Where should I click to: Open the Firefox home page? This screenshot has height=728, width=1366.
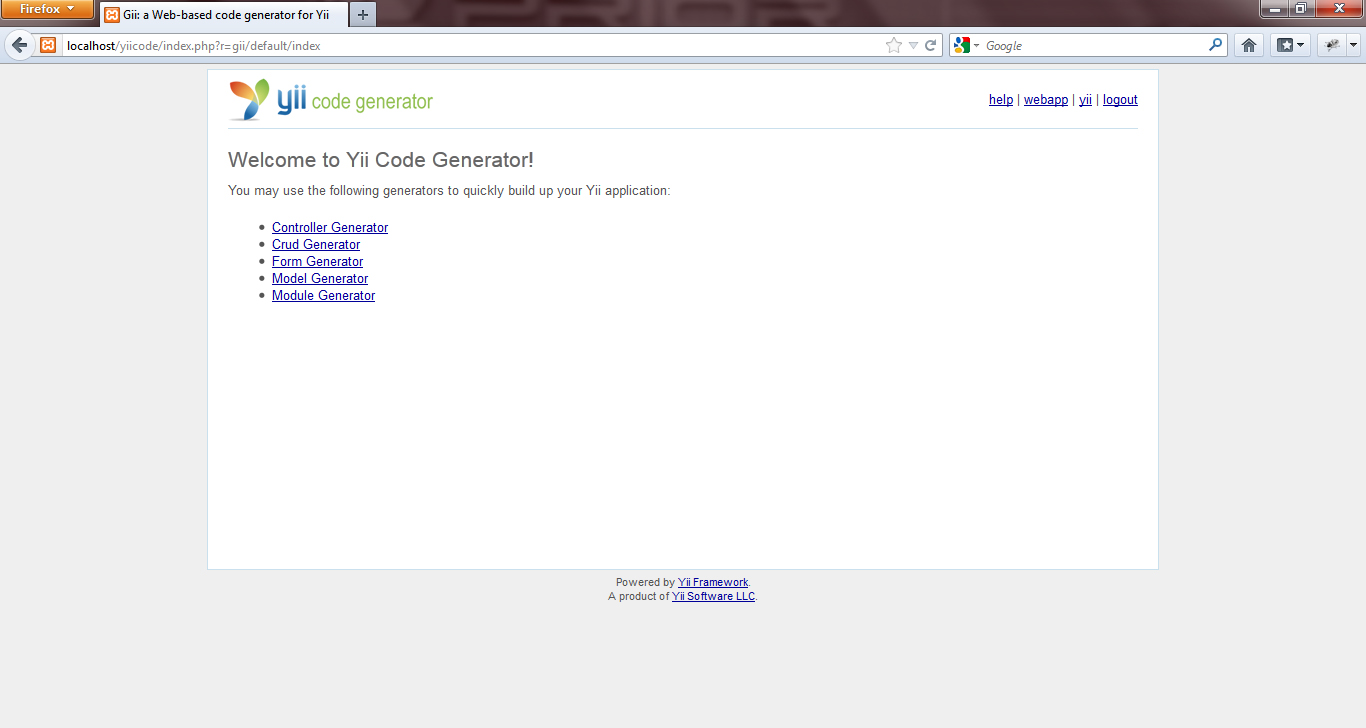click(1247, 44)
